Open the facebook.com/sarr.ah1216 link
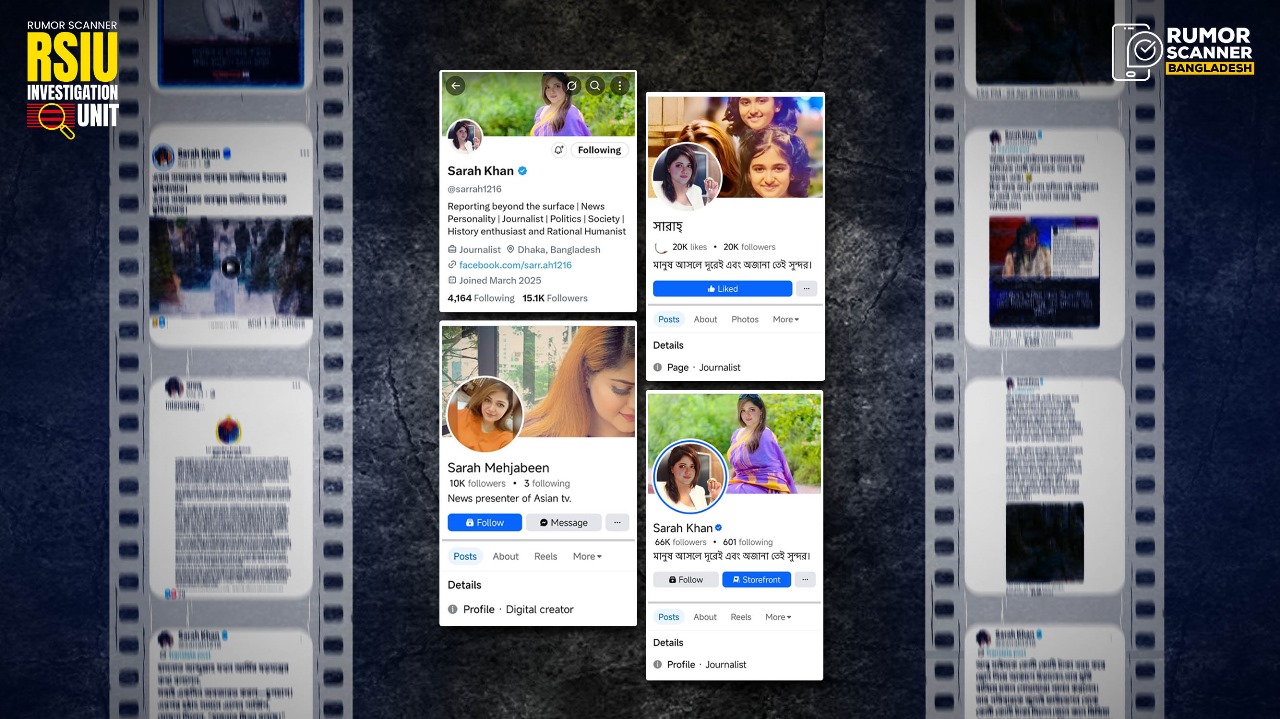 tap(515, 265)
